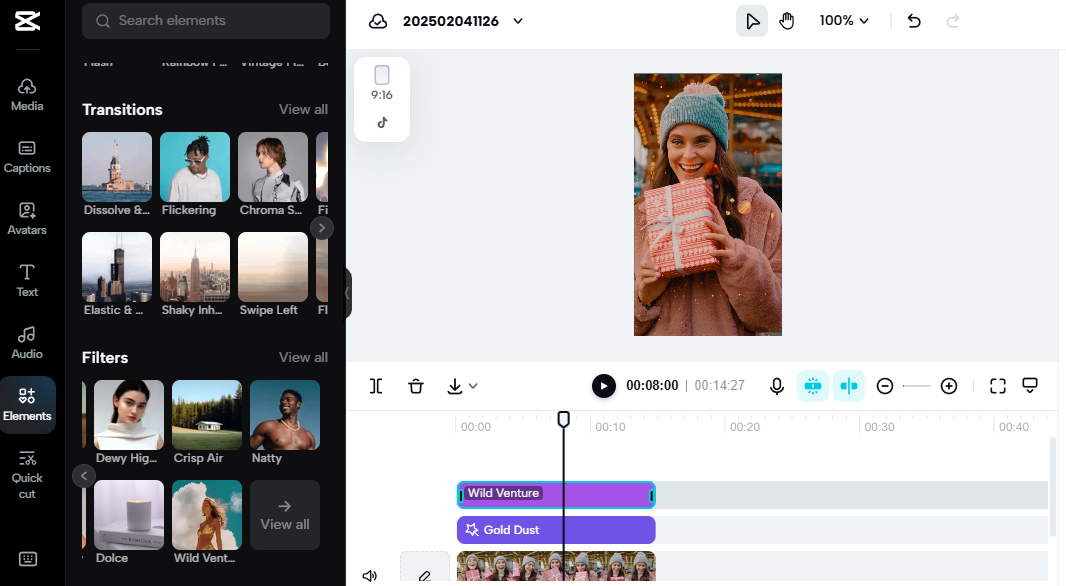This screenshot has width=1066, height=586.
Task: Click the 00:20 ruler mark
Action: (744, 427)
